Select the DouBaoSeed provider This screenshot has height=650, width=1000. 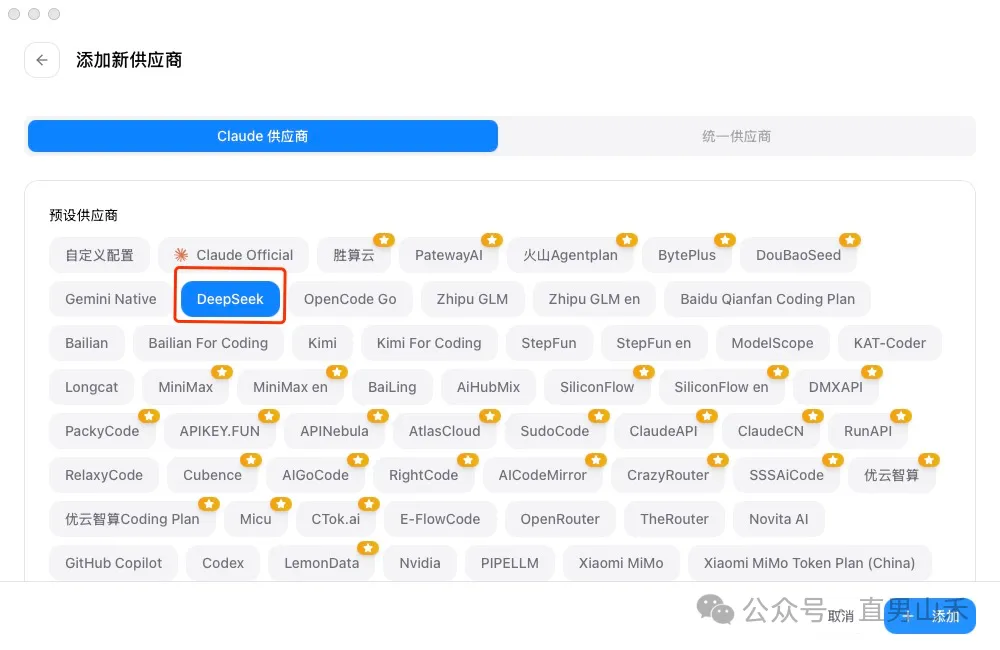point(798,255)
